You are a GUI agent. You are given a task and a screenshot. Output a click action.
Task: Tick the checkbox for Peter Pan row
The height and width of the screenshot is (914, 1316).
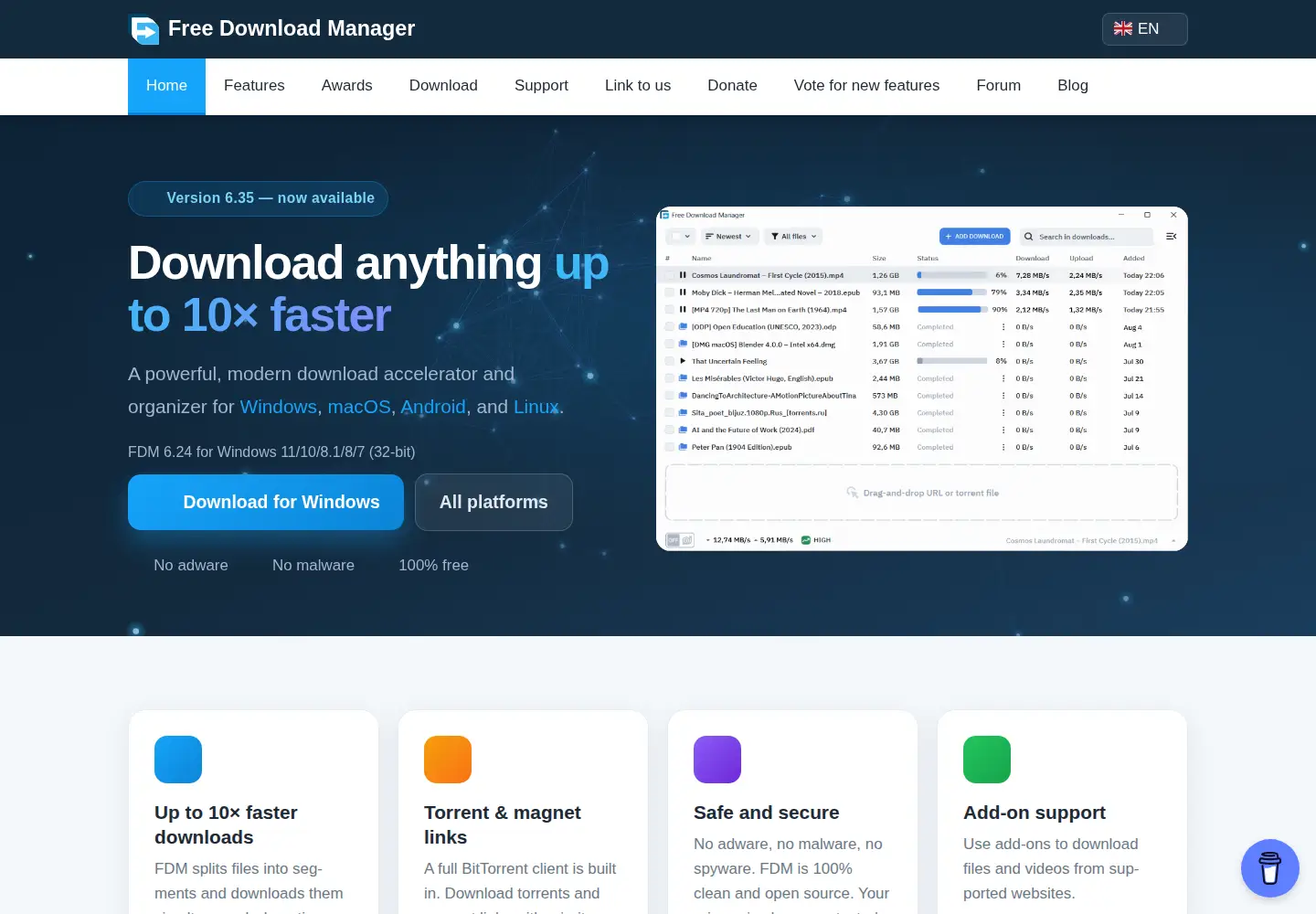click(669, 447)
